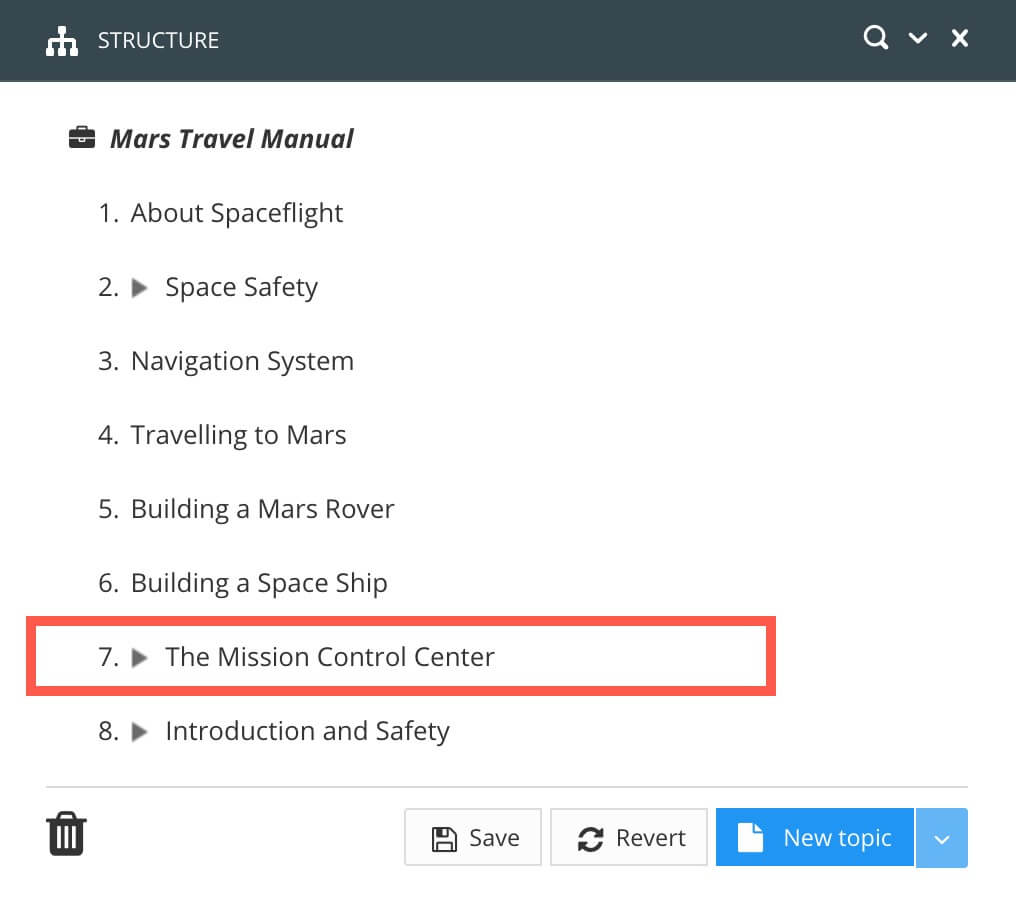
Task: Select the Navigation System topic
Action: click(x=242, y=361)
